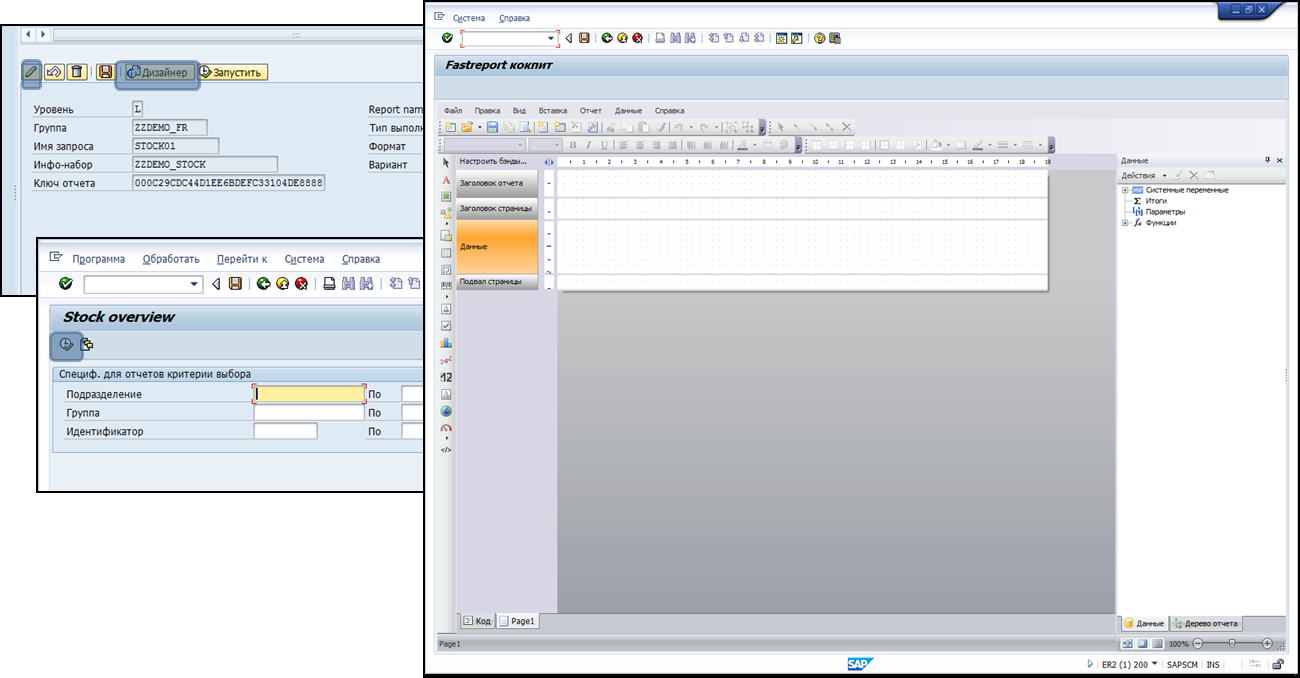Toggle Italic formatting in the designer toolbar
1300x678 pixels.
pyautogui.click(x=588, y=146)
